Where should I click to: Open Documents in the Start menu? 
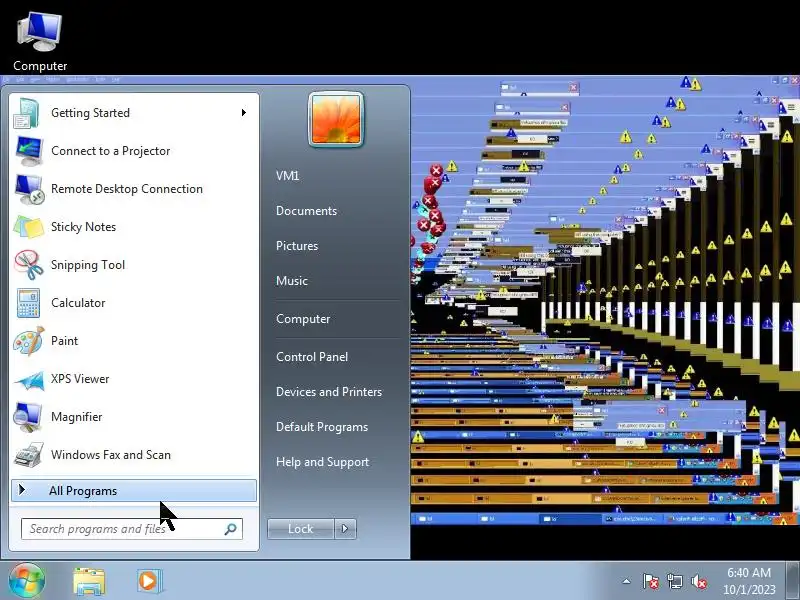coord(306,211)
